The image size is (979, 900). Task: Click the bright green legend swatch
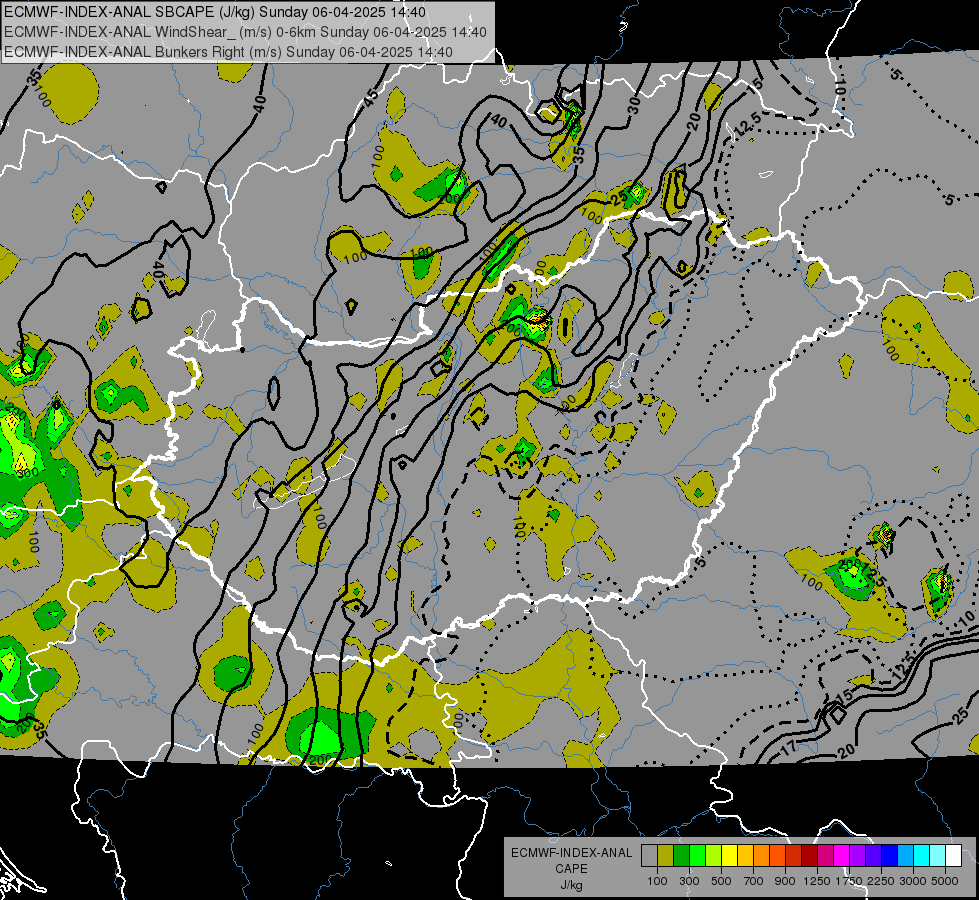[x=697, y=856]
